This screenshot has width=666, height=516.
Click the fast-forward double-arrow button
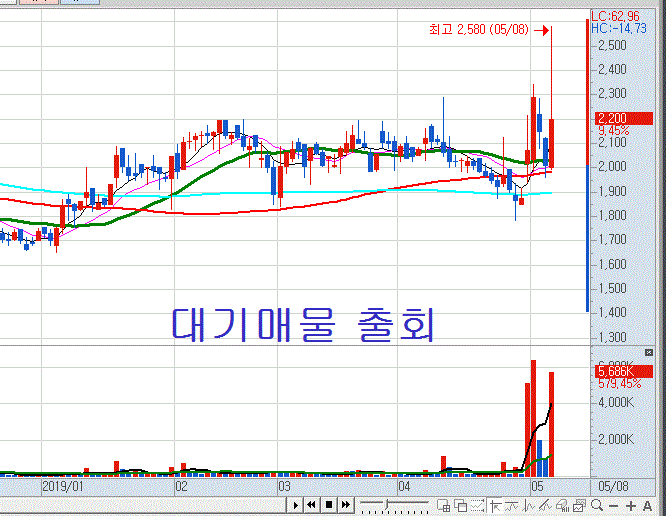click(x=346, y=505)
